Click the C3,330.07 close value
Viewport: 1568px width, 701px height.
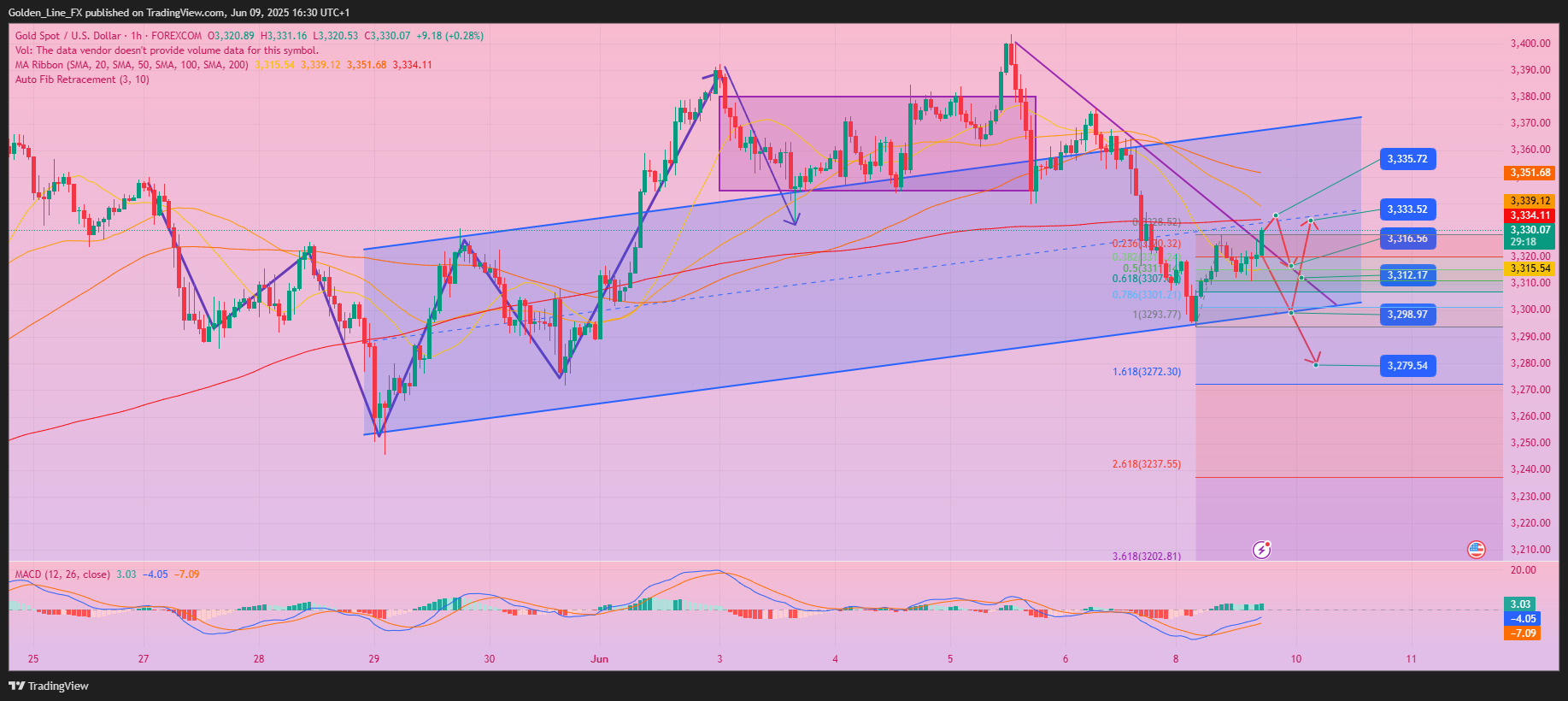tap(388, 36)
